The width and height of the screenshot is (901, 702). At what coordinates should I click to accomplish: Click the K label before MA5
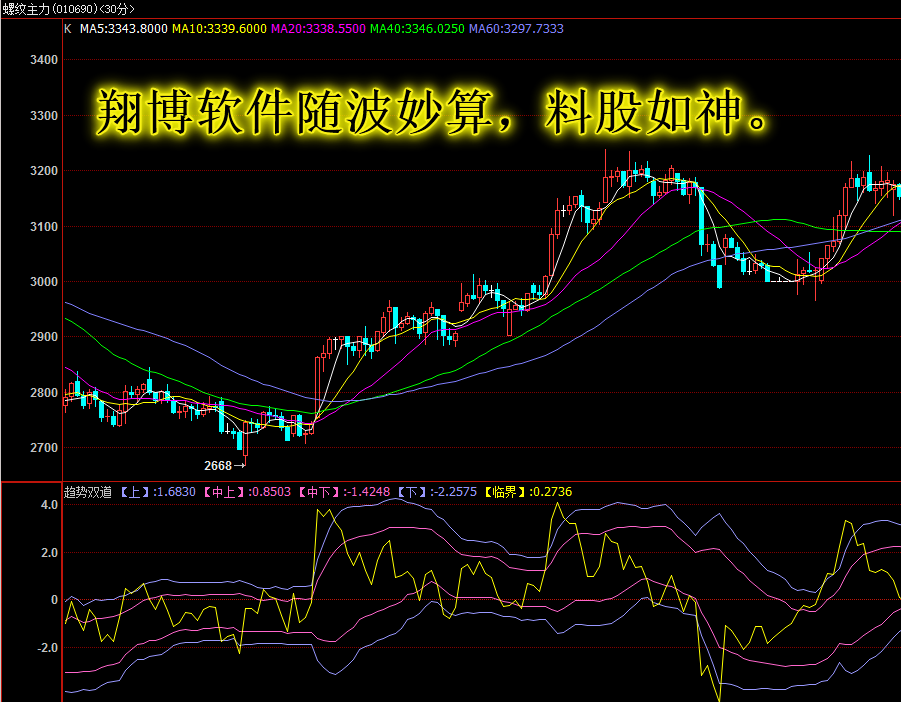68,29
